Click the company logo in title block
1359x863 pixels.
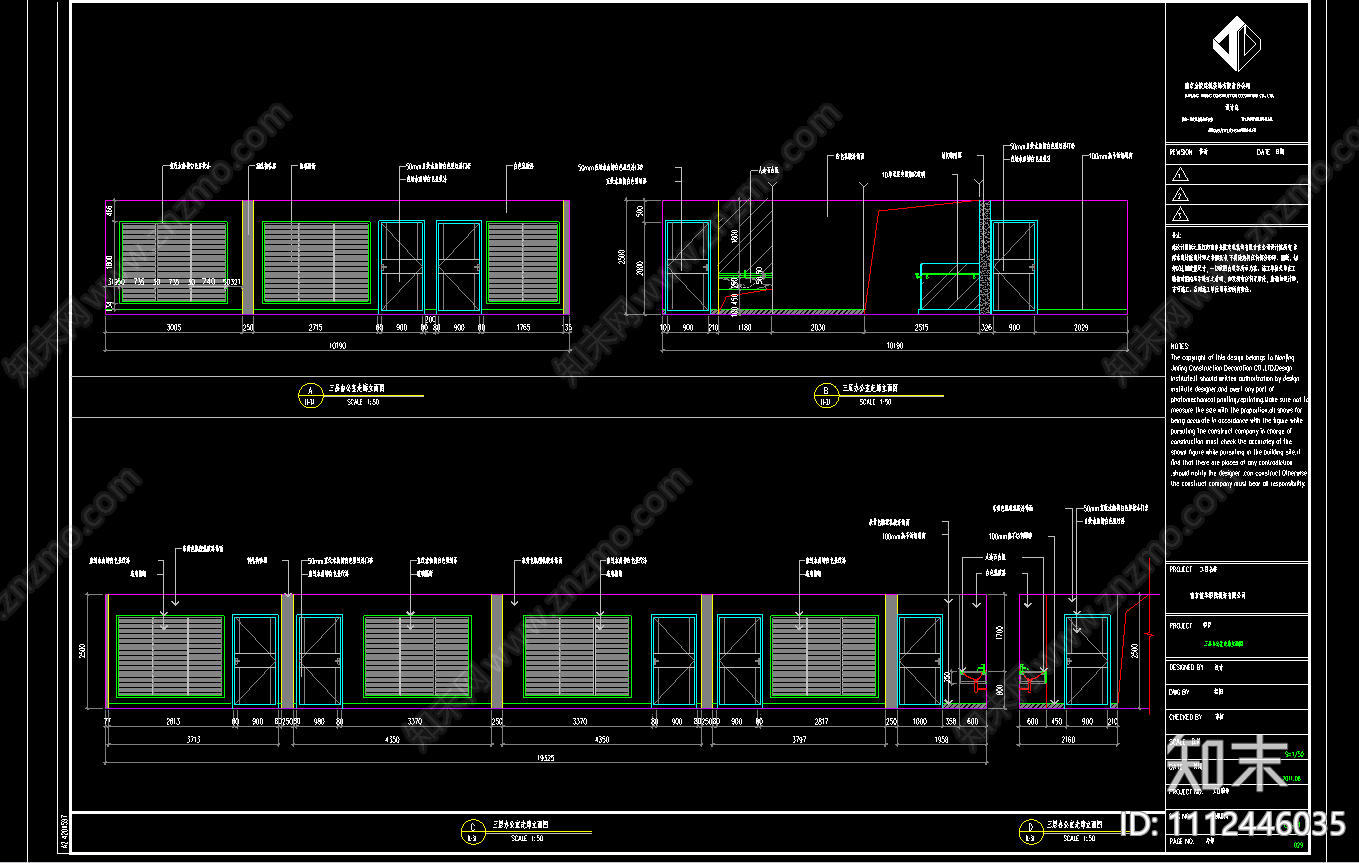1236,45
